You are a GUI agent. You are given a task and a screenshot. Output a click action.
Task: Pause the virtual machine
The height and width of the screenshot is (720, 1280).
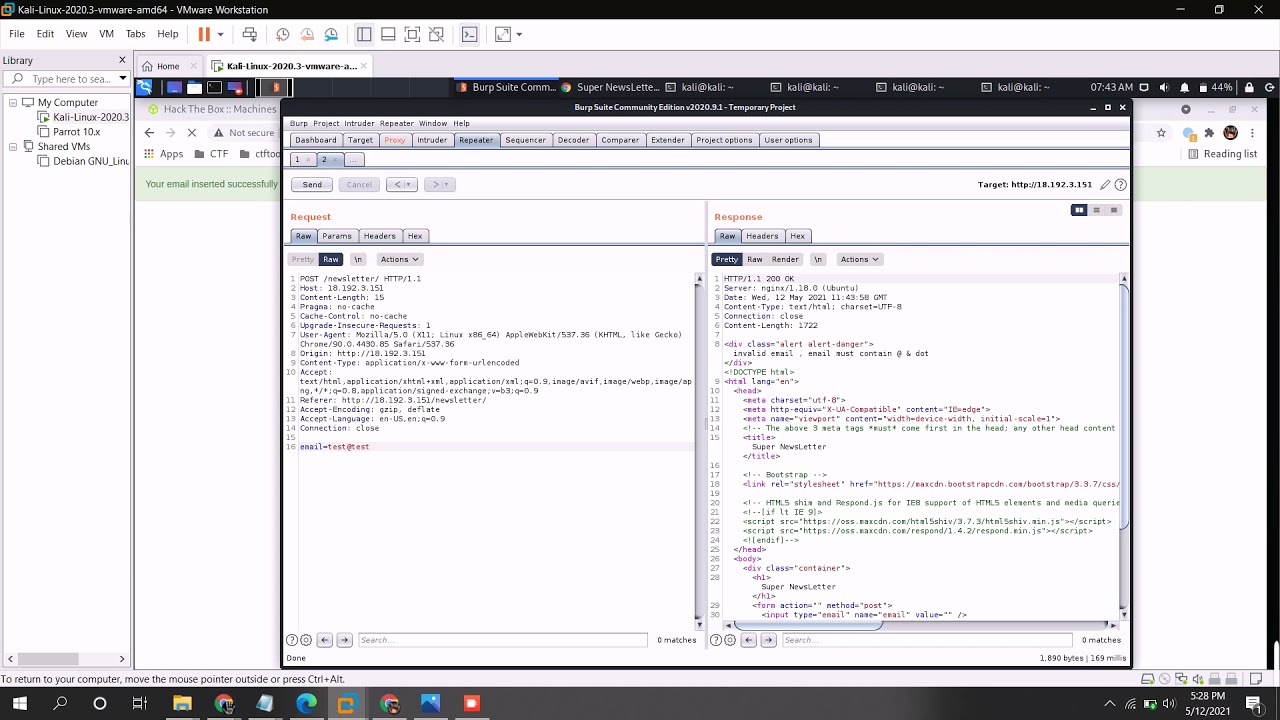point(204,34)
